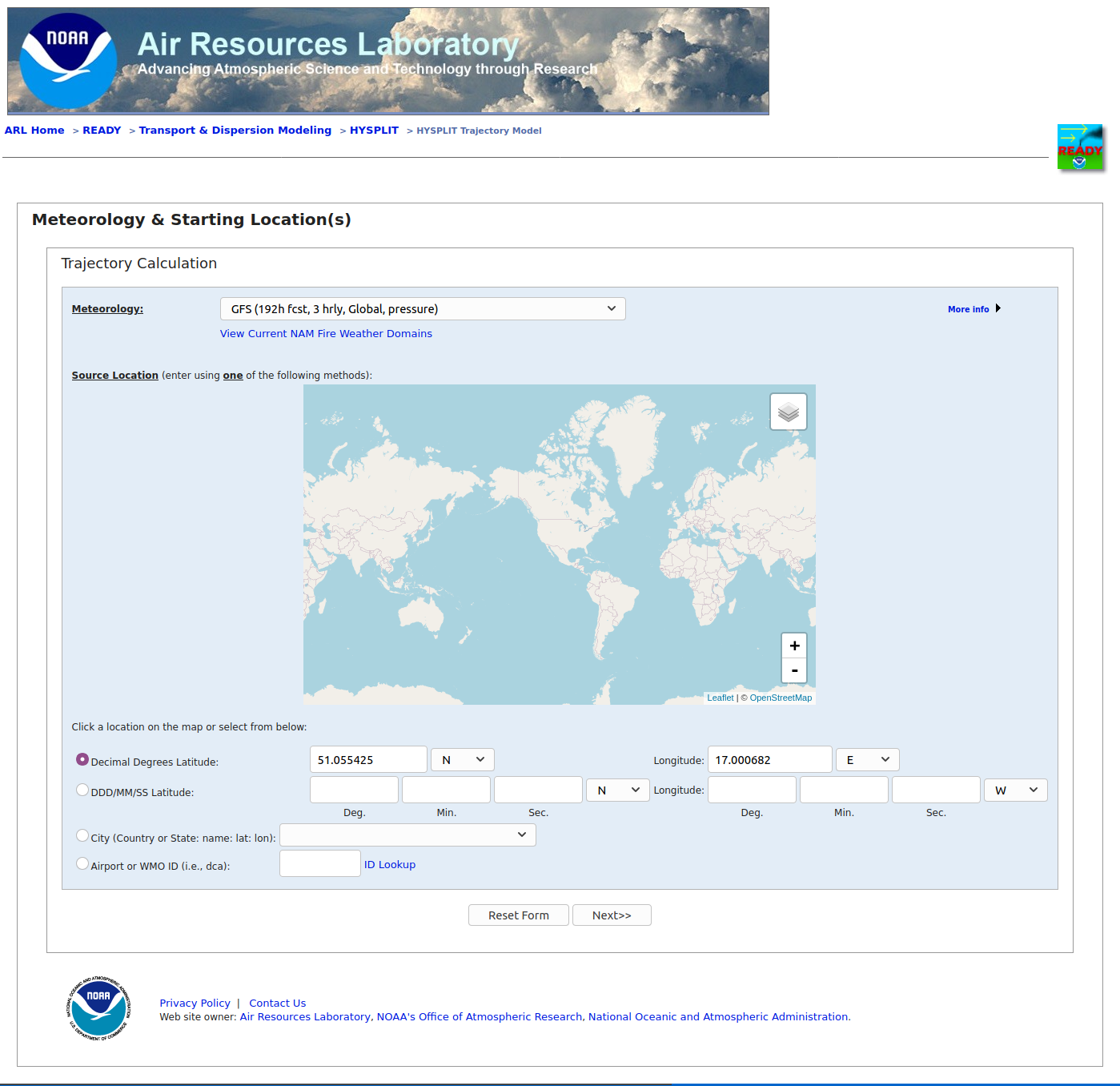This screenshot has height=1086, width=1120.
Task: Click the longitude Sec. input field
Action: click(x=936, y=790)
